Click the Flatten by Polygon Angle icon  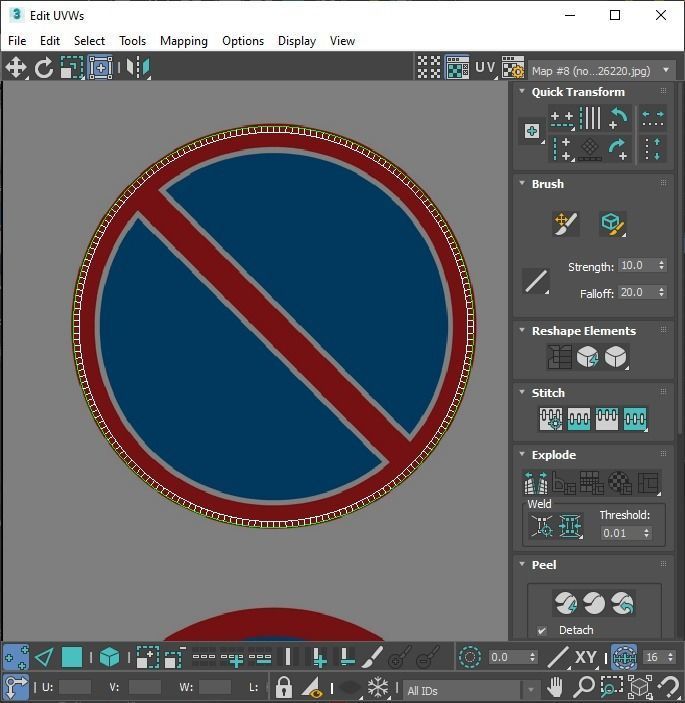(x=564, y=482)
